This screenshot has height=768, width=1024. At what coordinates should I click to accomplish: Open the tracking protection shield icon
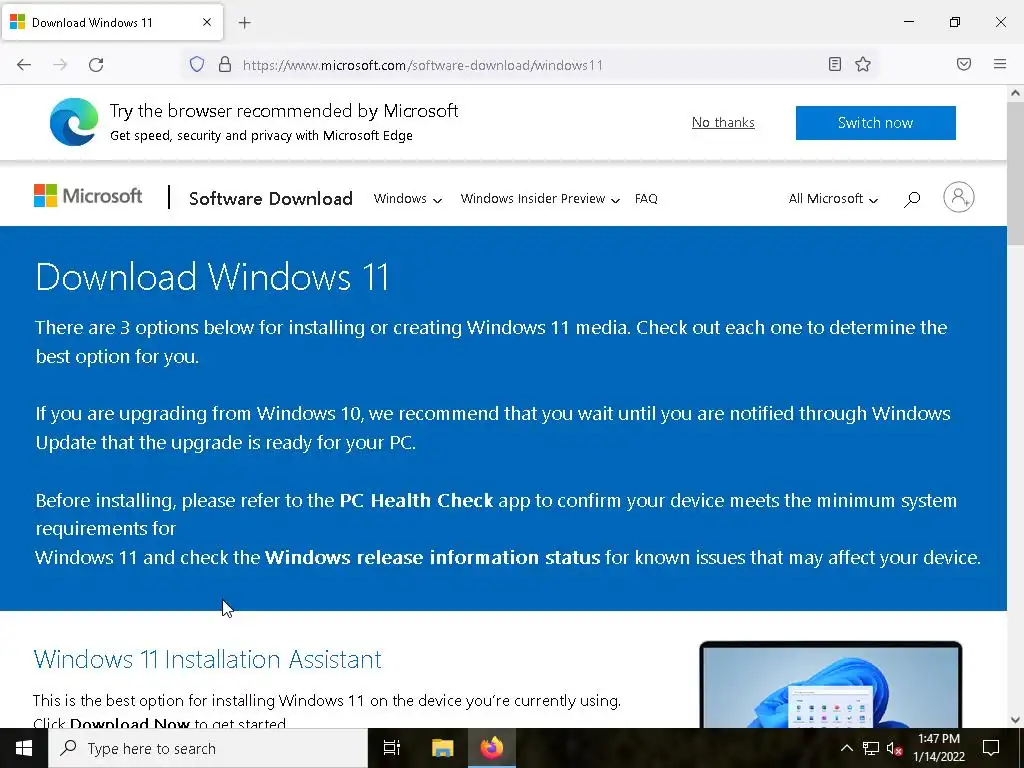(x=197, y=65)
